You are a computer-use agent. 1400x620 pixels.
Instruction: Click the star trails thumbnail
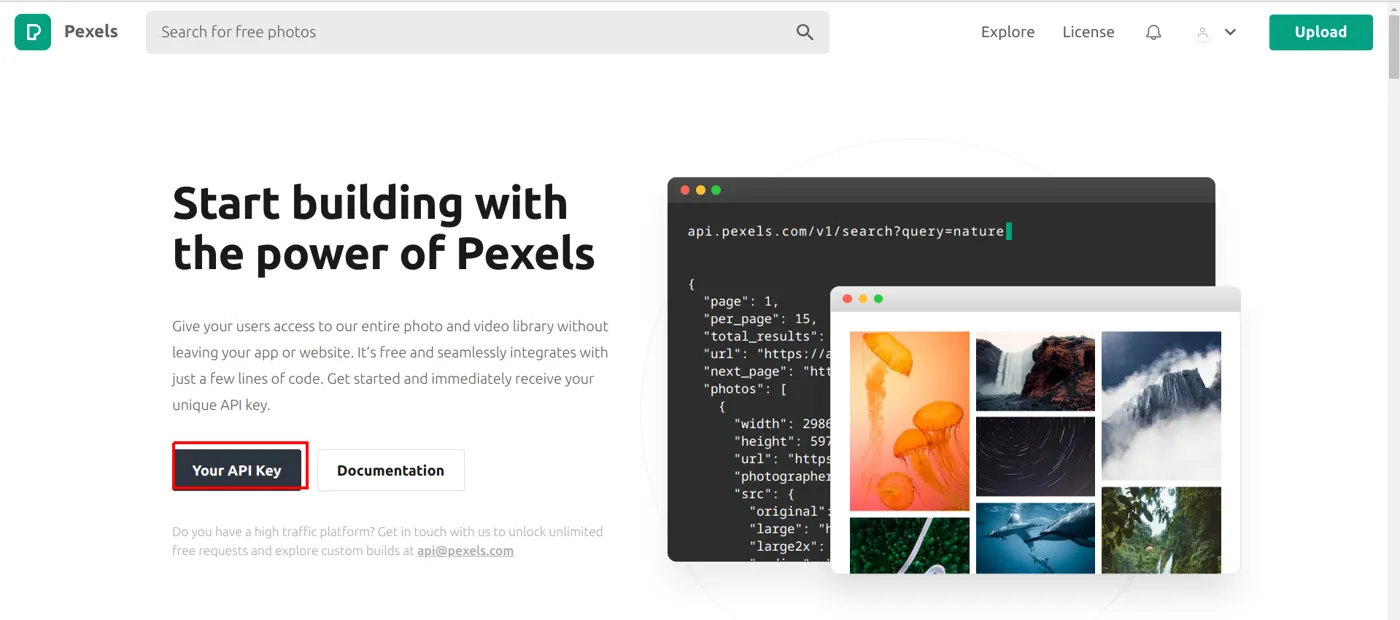pos(1035,457)
